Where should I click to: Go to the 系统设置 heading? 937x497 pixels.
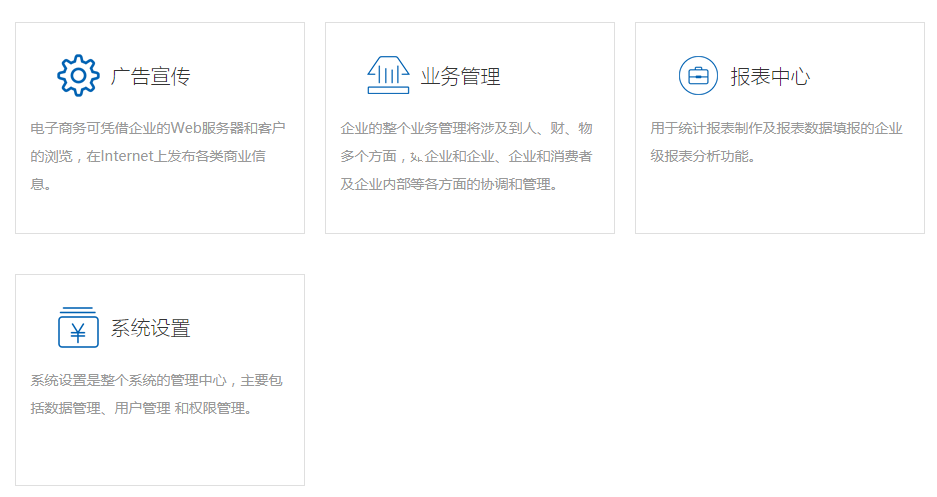click(150, 328)
